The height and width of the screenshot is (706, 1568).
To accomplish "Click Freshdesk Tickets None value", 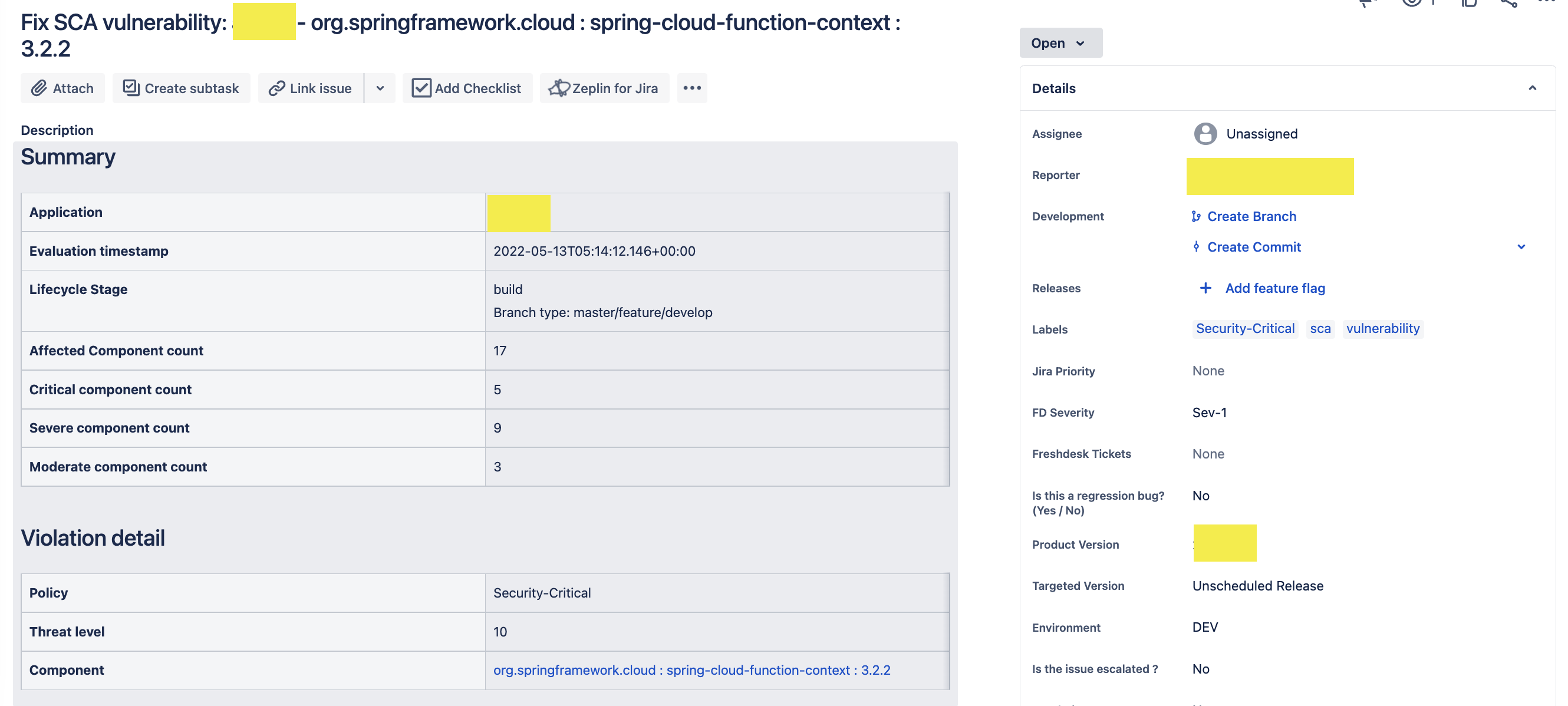I will click(x=1208, y=454).
